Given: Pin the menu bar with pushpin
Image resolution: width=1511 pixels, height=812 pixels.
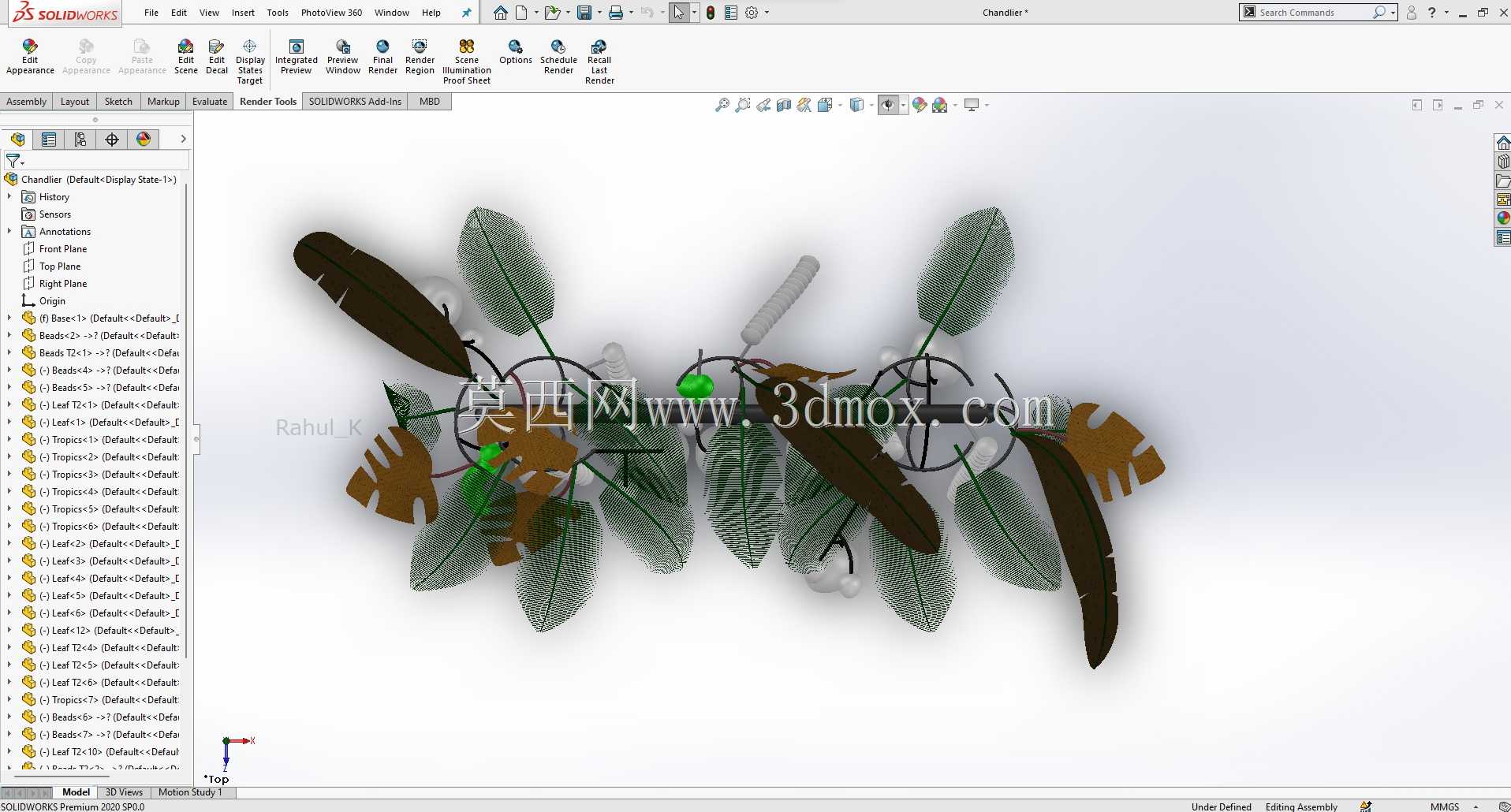Looking at the screenshot, I should (466, 13).
